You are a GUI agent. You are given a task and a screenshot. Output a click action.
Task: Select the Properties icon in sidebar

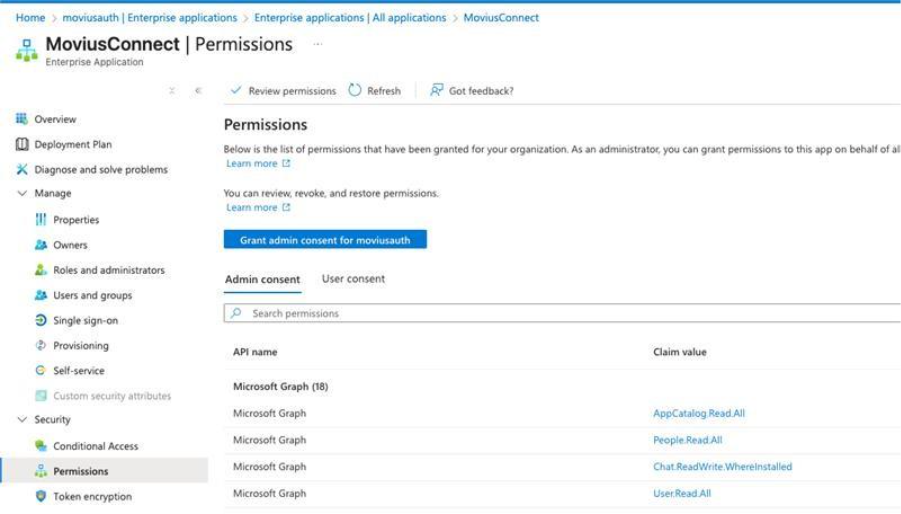click(41, 219)
